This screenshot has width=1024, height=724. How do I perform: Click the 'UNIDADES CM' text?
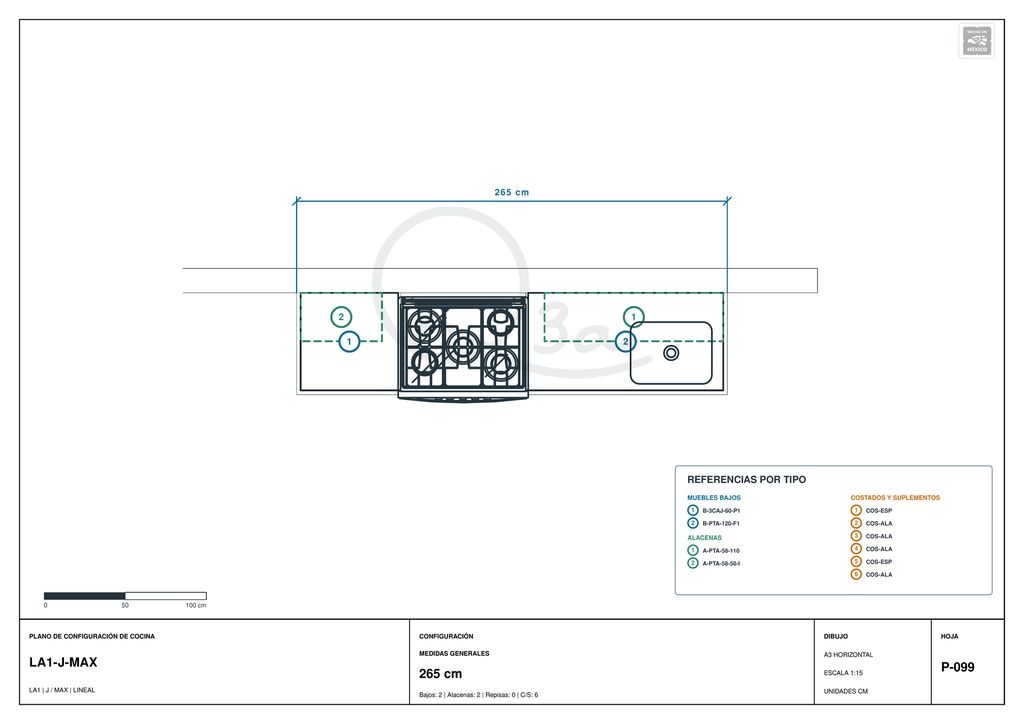[846, 691]
